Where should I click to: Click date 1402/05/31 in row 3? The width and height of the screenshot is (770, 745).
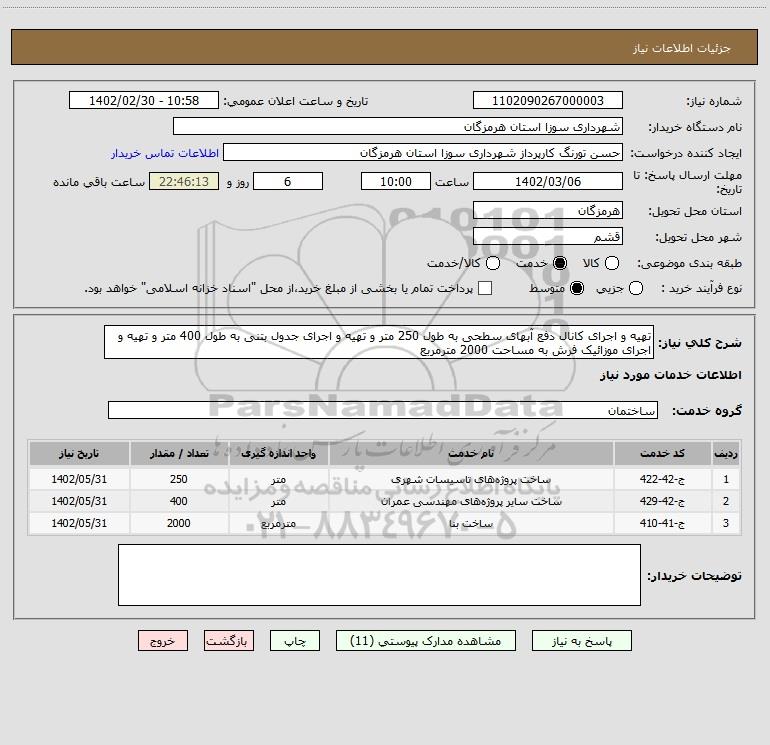[x=79, y=524]
